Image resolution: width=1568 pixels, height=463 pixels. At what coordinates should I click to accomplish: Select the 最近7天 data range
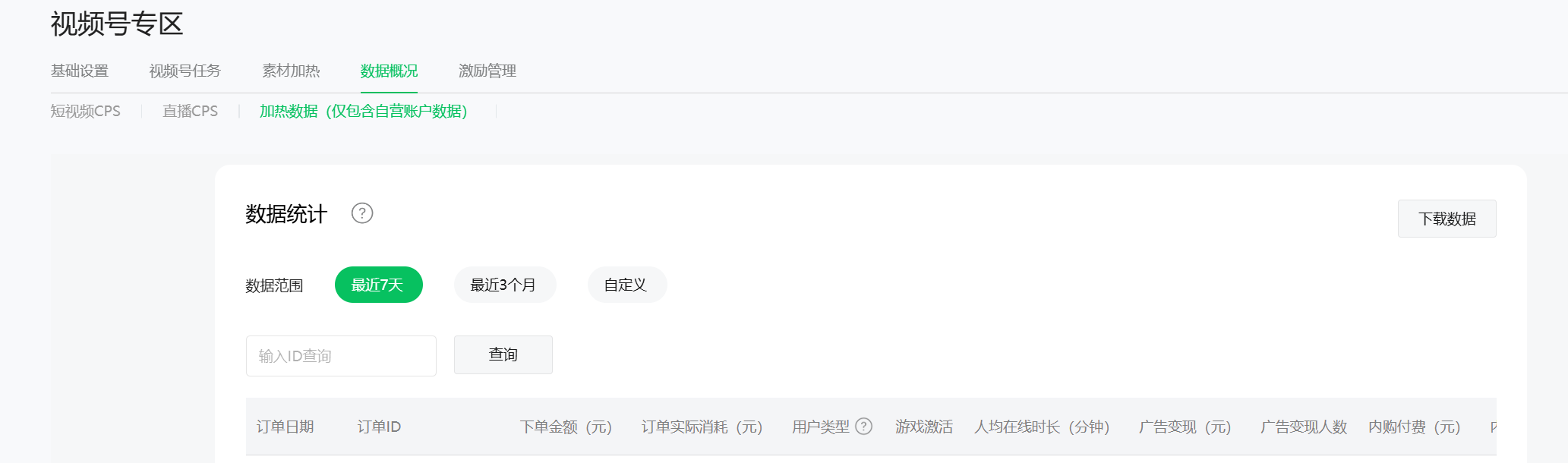(378, 285)
